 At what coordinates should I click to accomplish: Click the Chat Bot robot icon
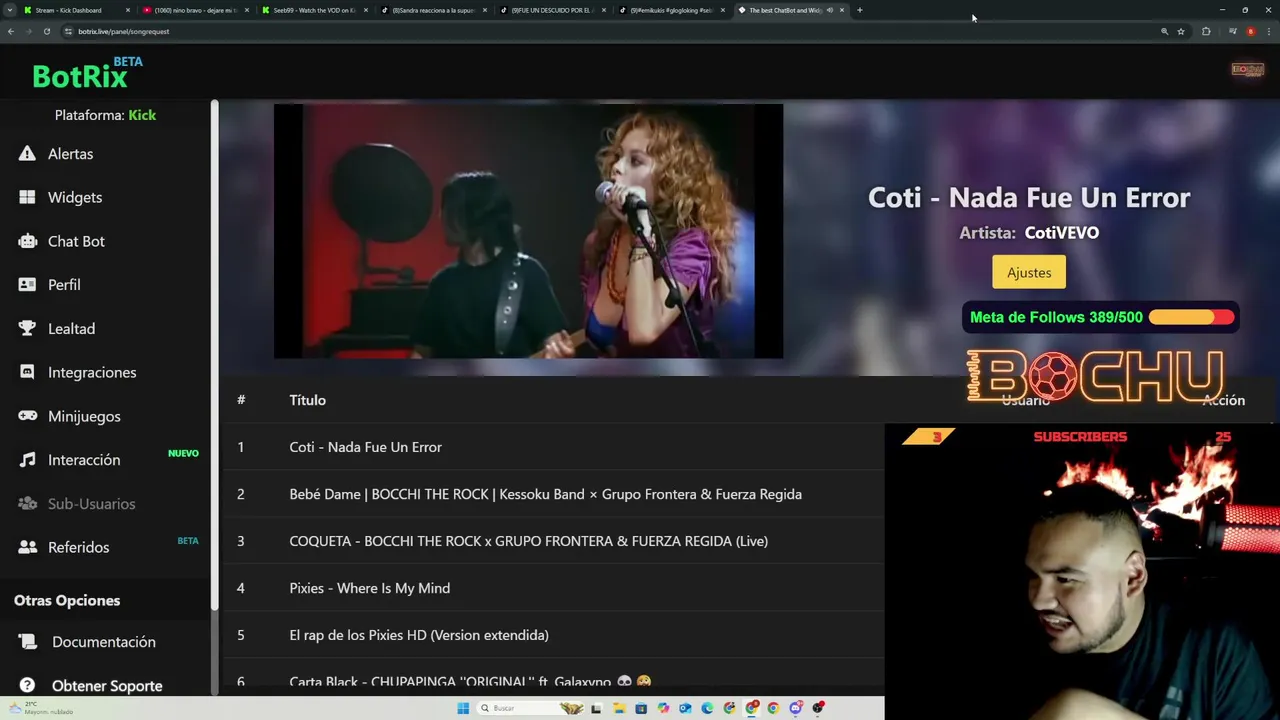point(27,241)
